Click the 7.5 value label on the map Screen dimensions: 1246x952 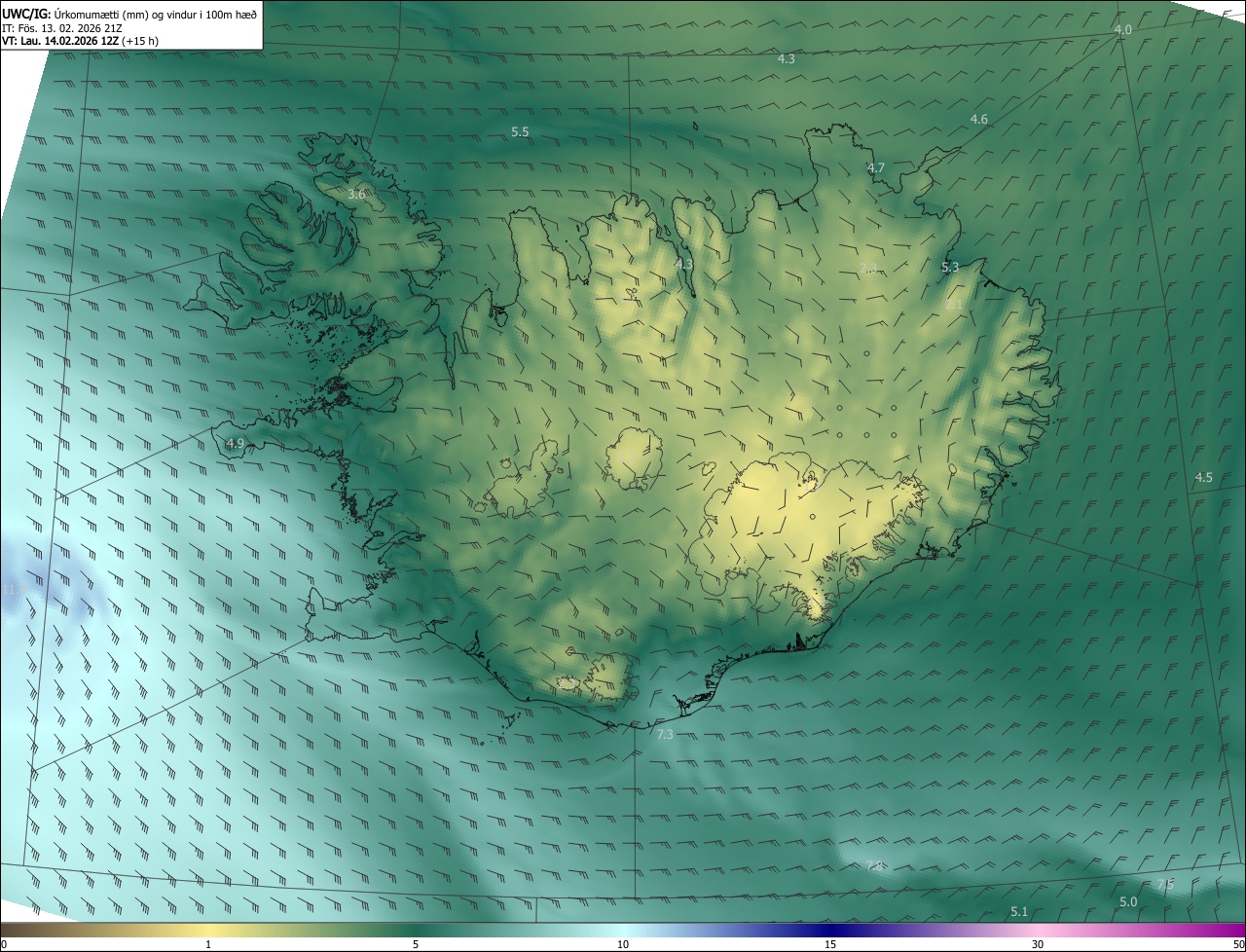(x=1164, y=884)
